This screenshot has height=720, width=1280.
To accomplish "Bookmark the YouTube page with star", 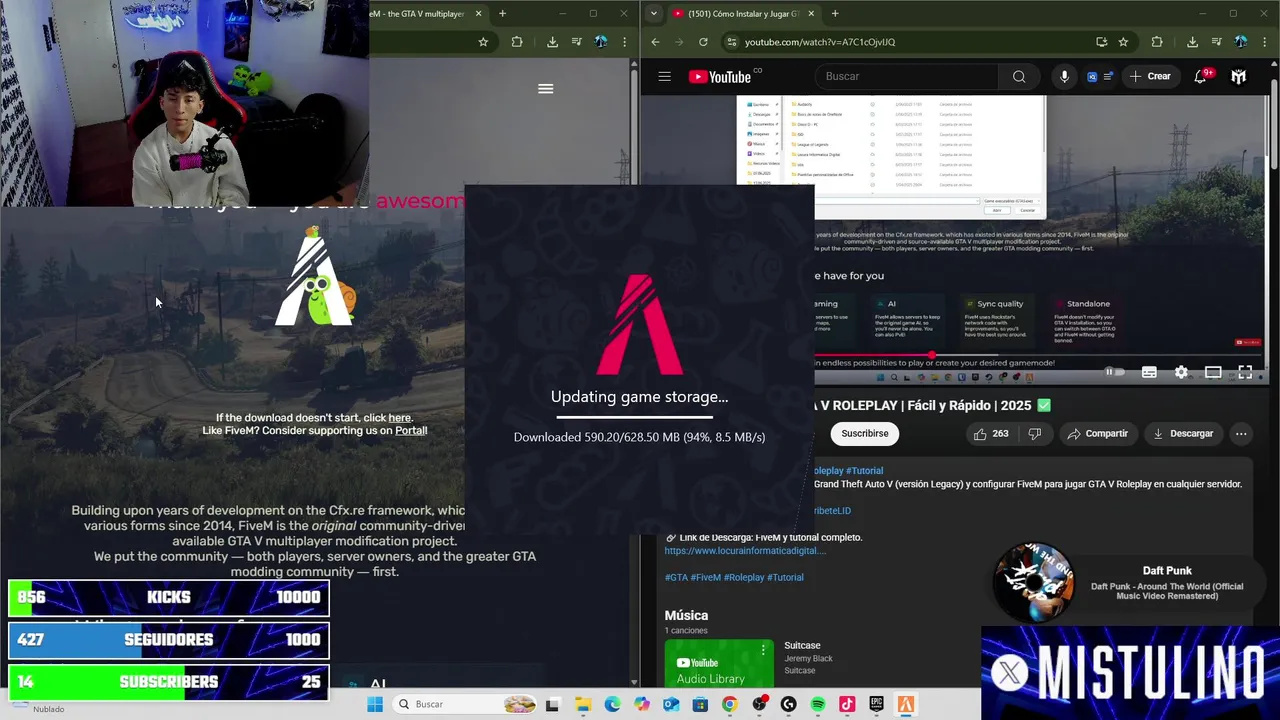I will click(1123, 42).
